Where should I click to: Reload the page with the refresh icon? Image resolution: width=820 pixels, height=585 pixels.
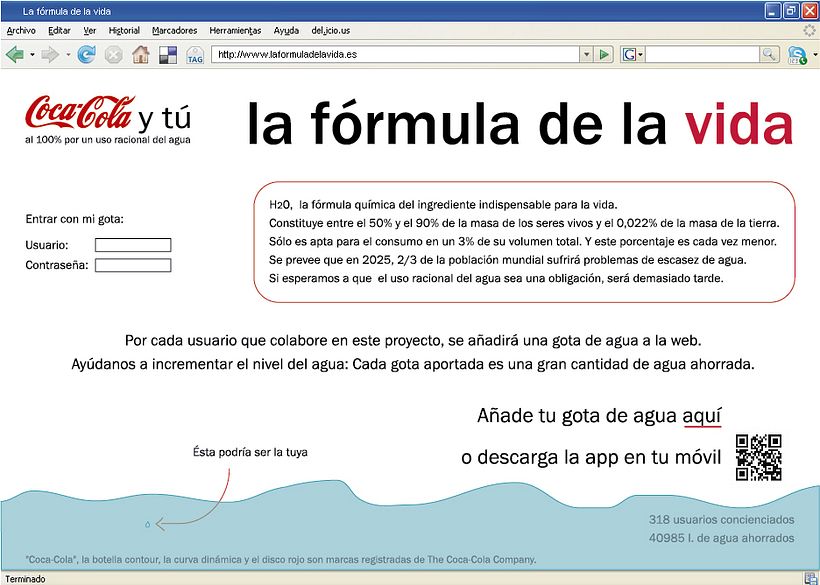[86, 54]
